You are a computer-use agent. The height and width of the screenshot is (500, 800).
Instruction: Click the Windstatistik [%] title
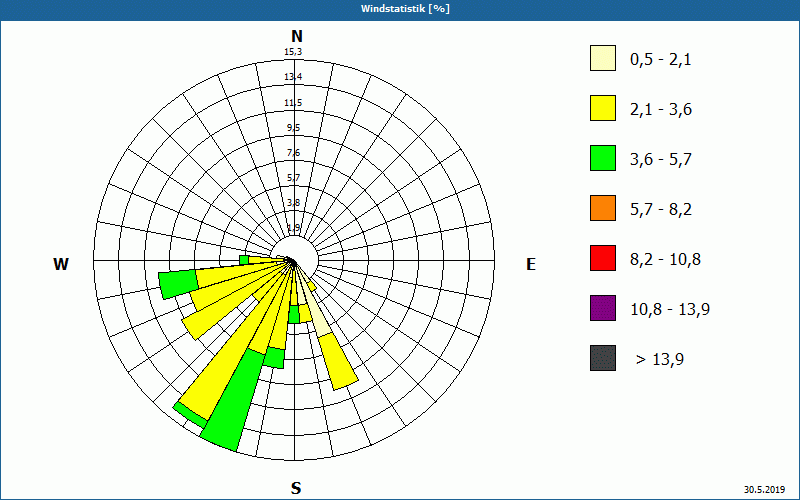(405, 9)
